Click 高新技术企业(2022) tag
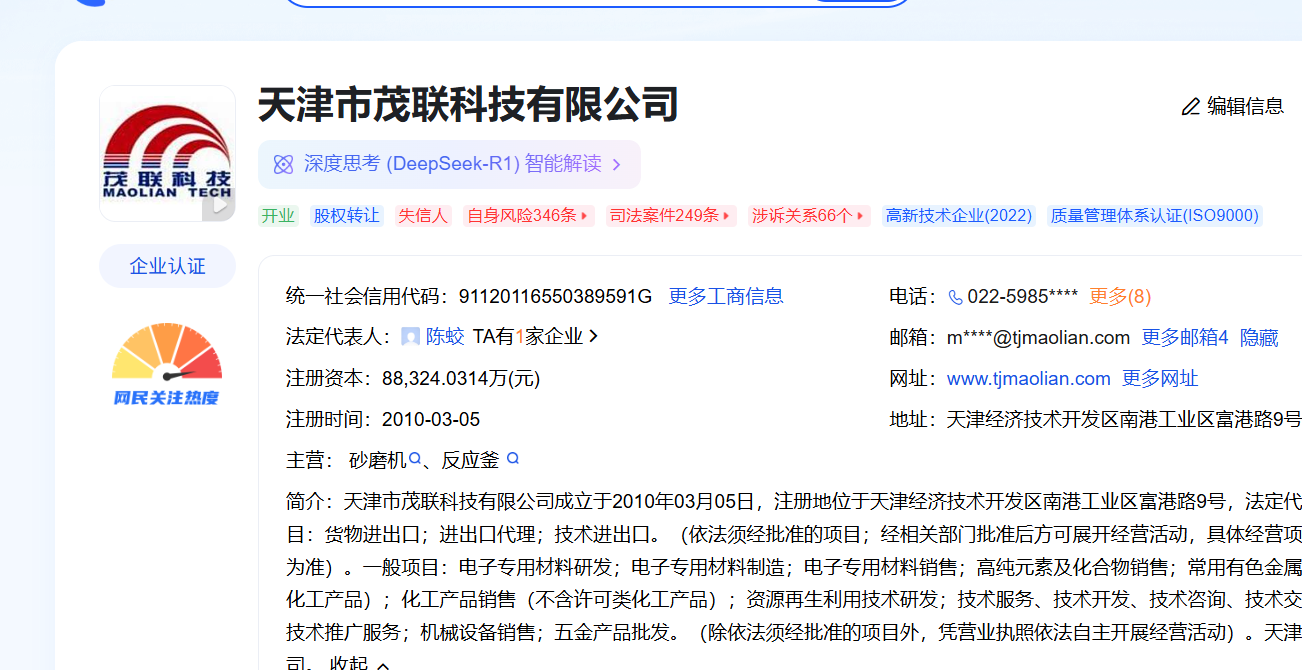This screenshot has height=670, width=1302. [x=959, y=216]
